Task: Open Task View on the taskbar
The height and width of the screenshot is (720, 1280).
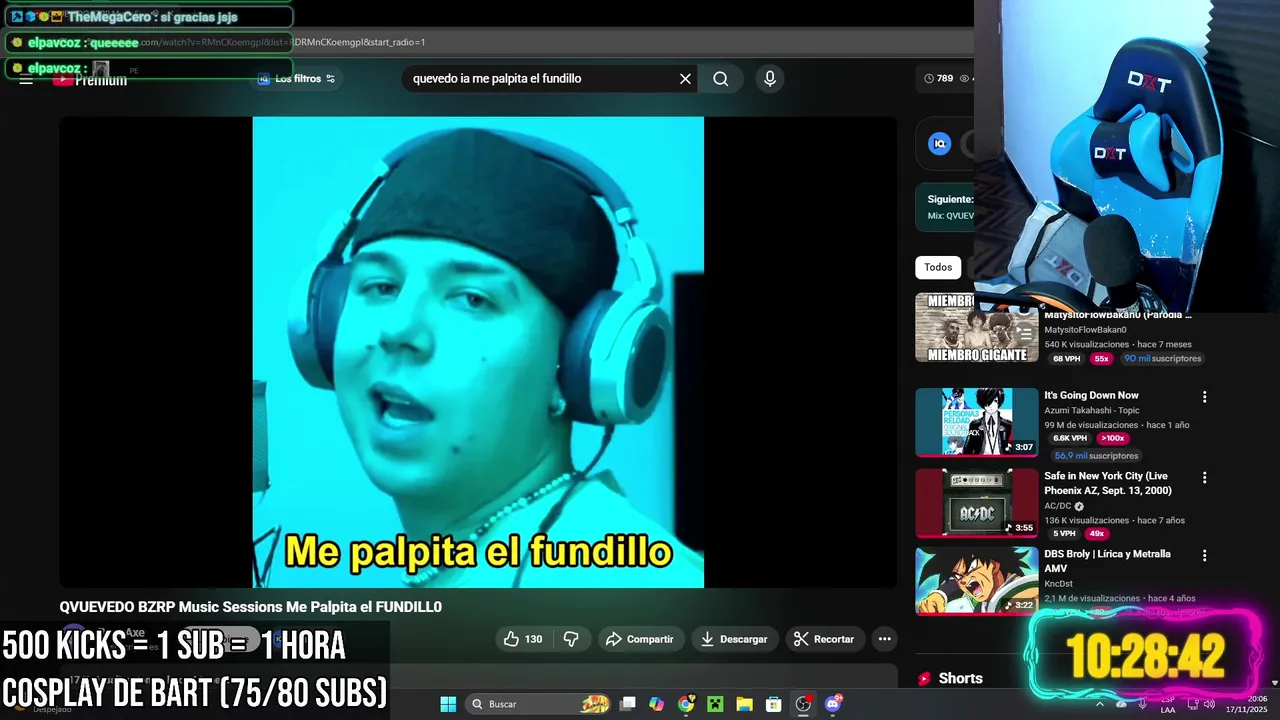Action: click(627, 704)
